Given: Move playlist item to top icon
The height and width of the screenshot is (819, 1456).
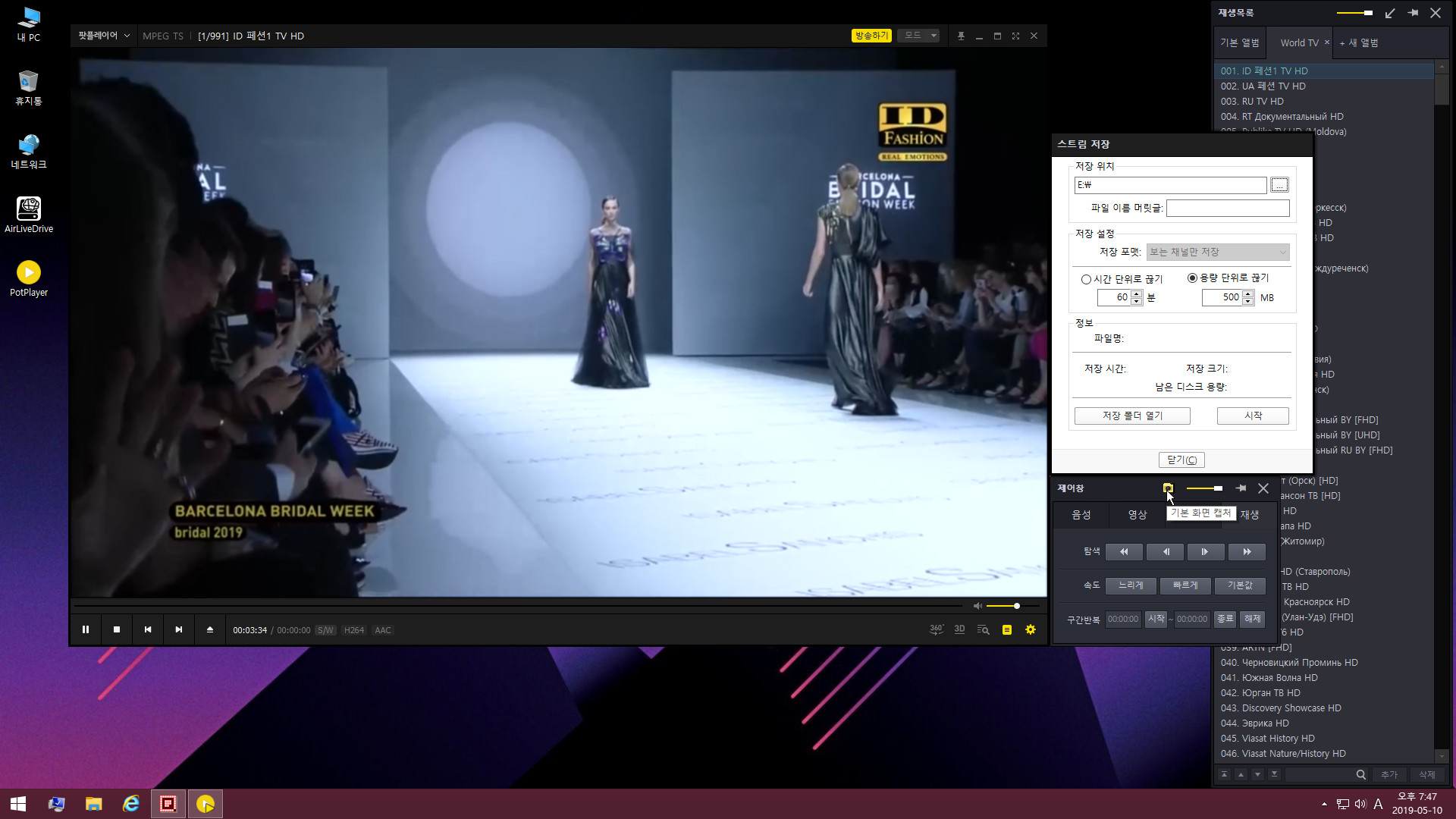Looking at the screenshot, I should tap(1224, 774).
